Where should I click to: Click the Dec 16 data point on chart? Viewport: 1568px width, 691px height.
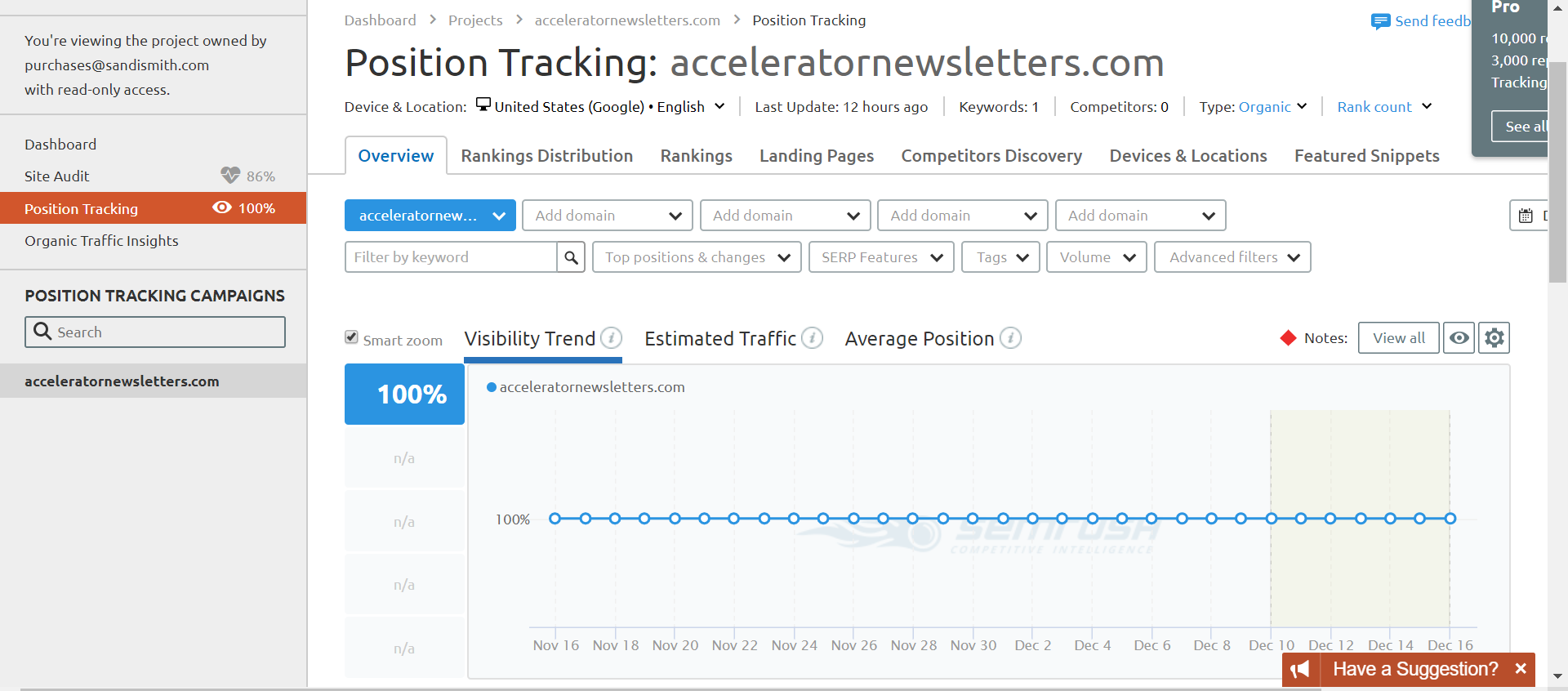[x=1450, y=519]
